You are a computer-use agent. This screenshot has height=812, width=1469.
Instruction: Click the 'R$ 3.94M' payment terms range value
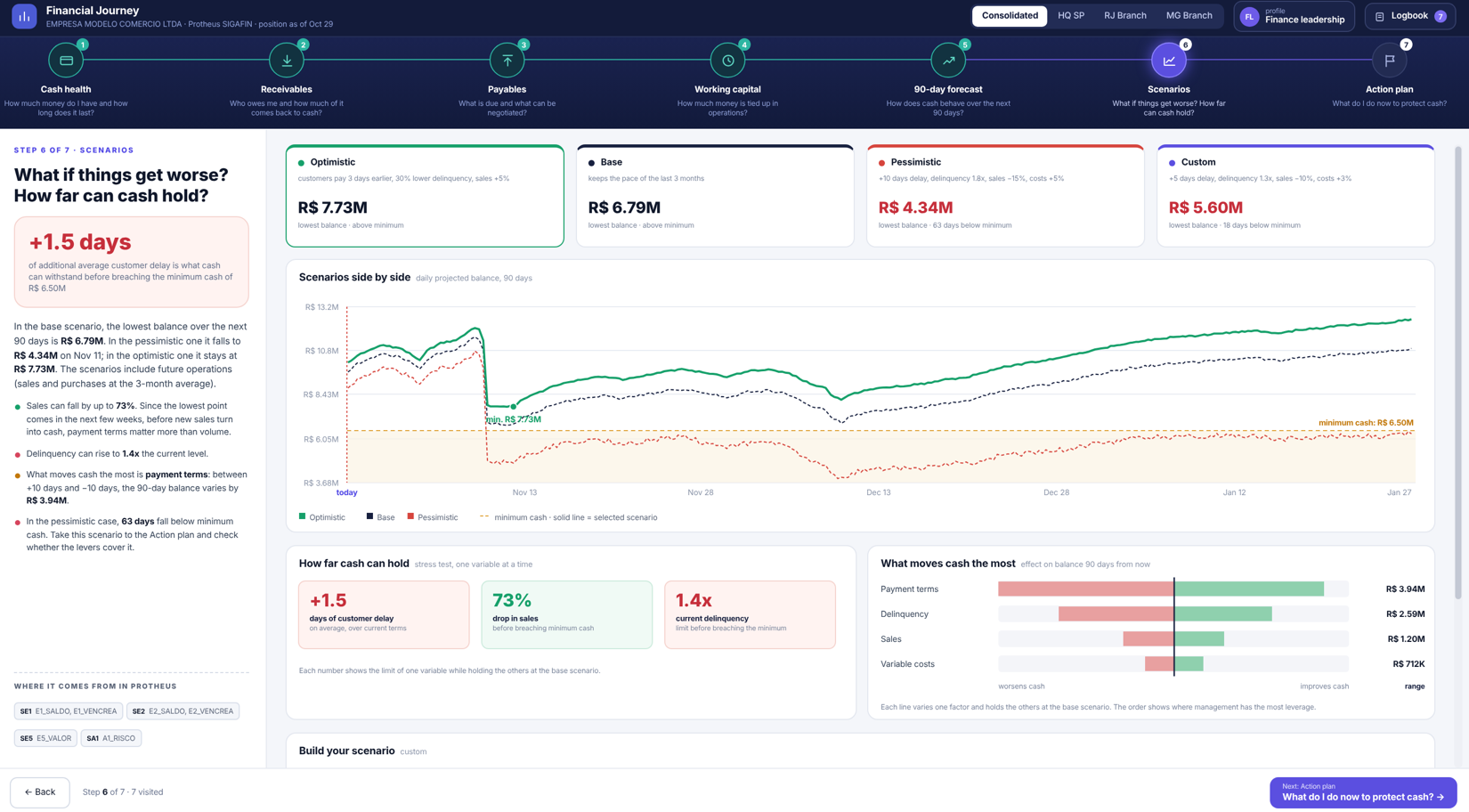tap(1405, 589)
